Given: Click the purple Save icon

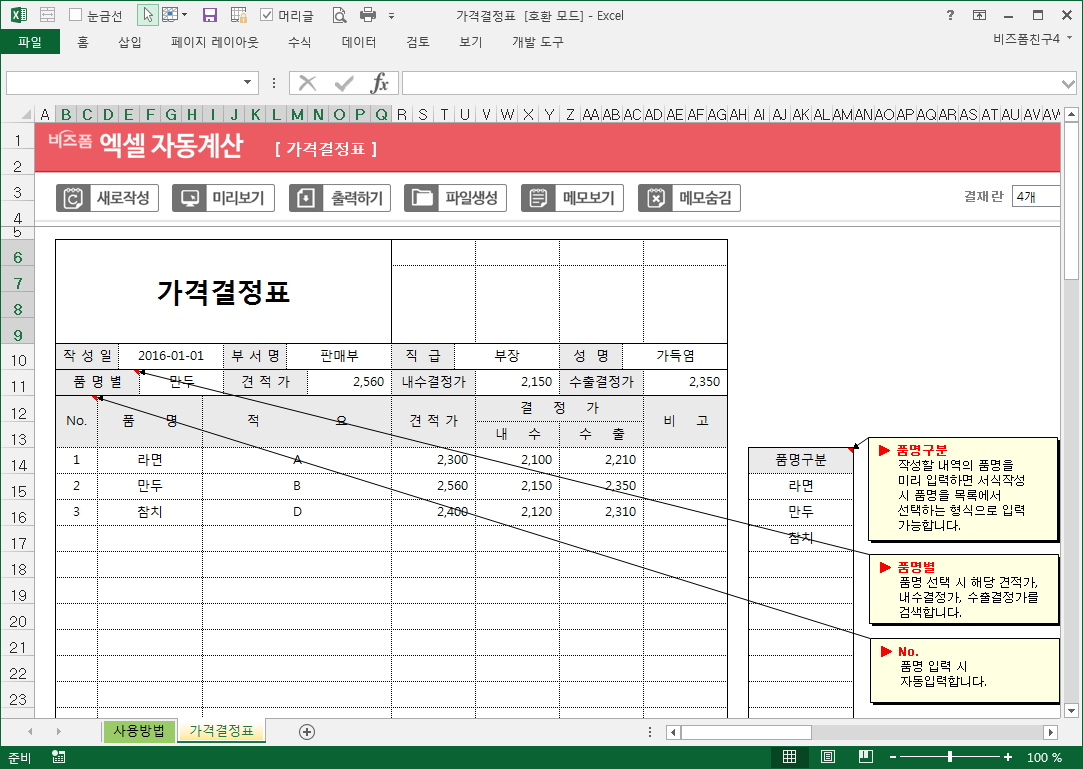Looking at the screenshot, I should [x=210, y=15].
